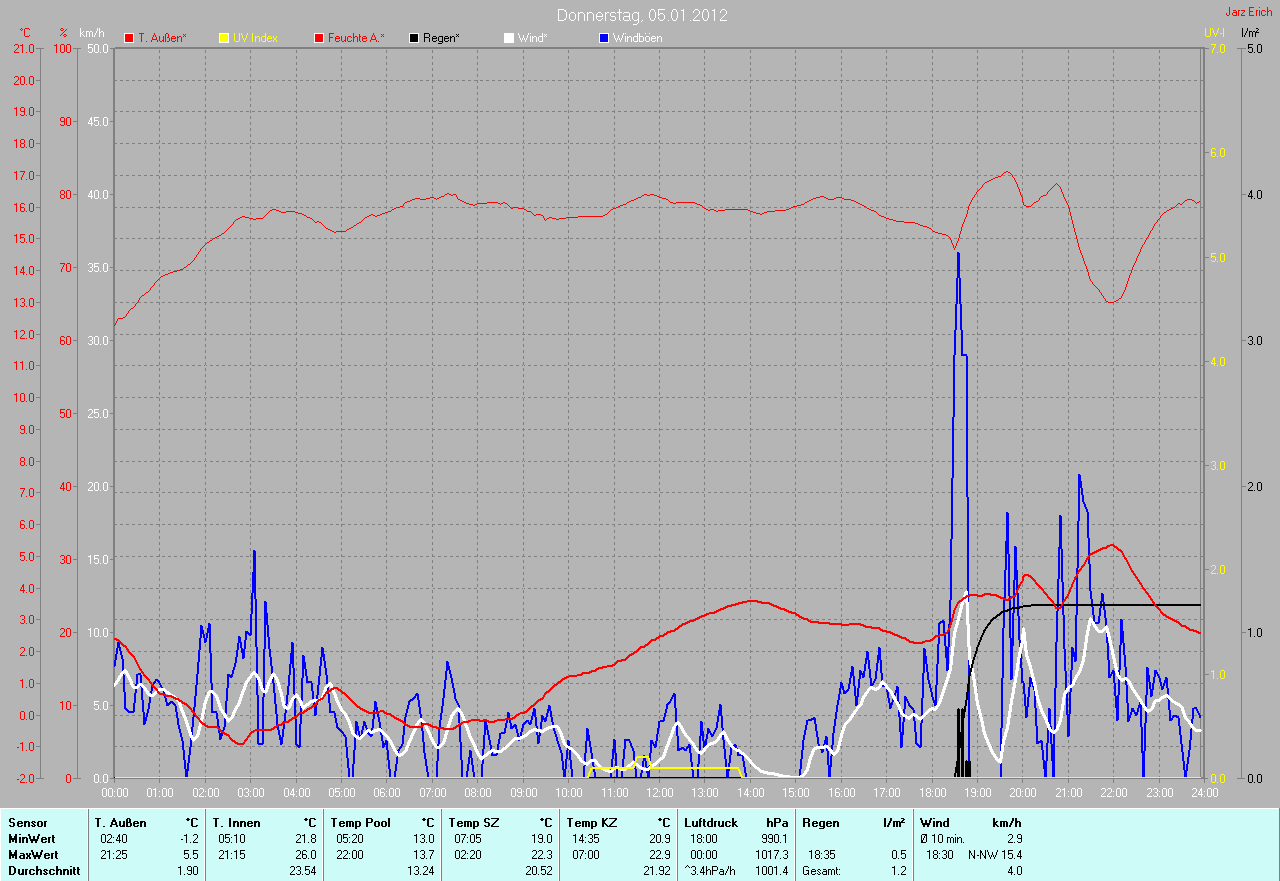The width and height of the screenshot is (1280, 881).
Task: Click the outside temperature minimum '-1.2'
Action: [x=188, y=839]
